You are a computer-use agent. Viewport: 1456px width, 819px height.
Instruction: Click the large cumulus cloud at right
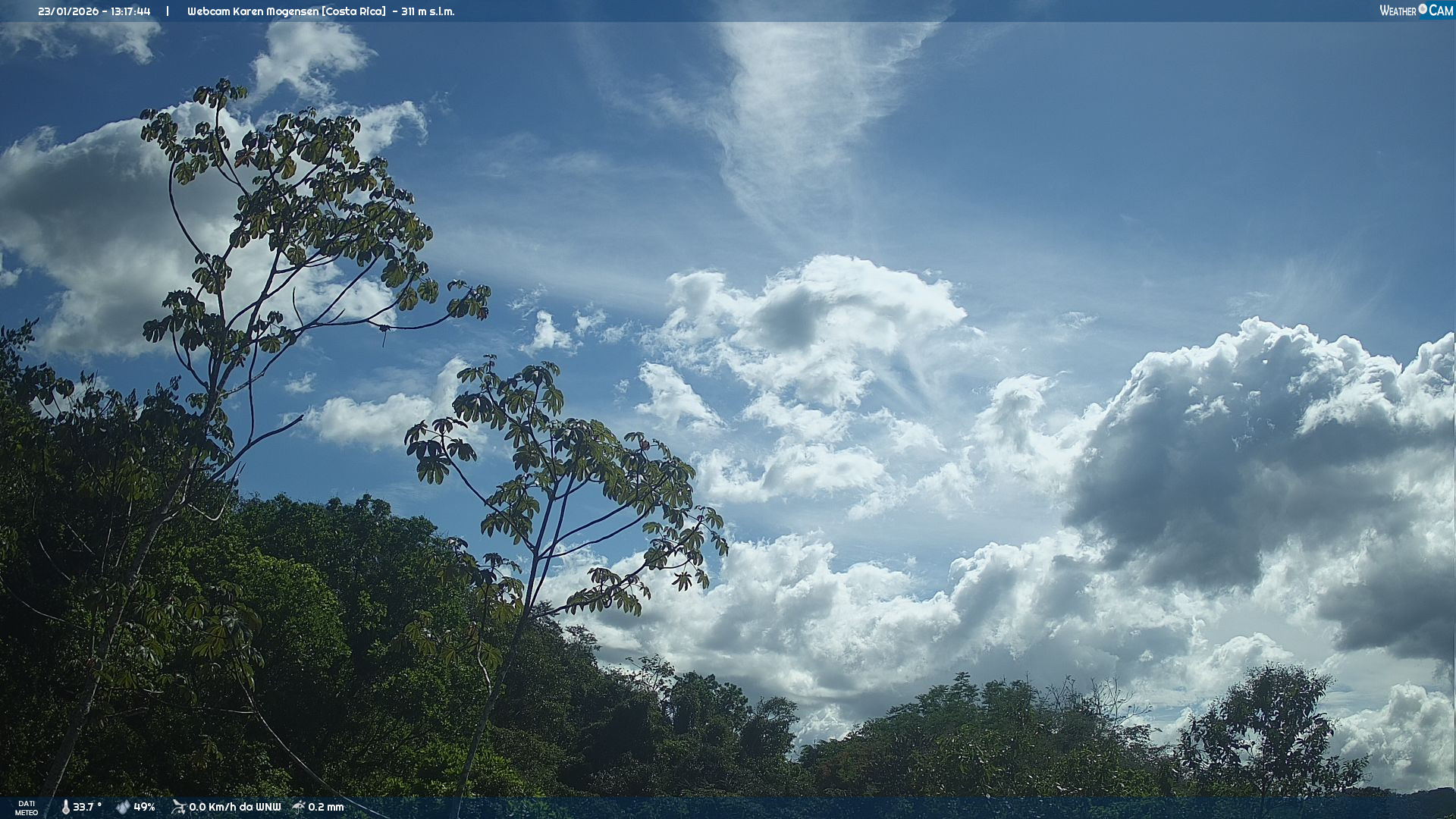1251,455
